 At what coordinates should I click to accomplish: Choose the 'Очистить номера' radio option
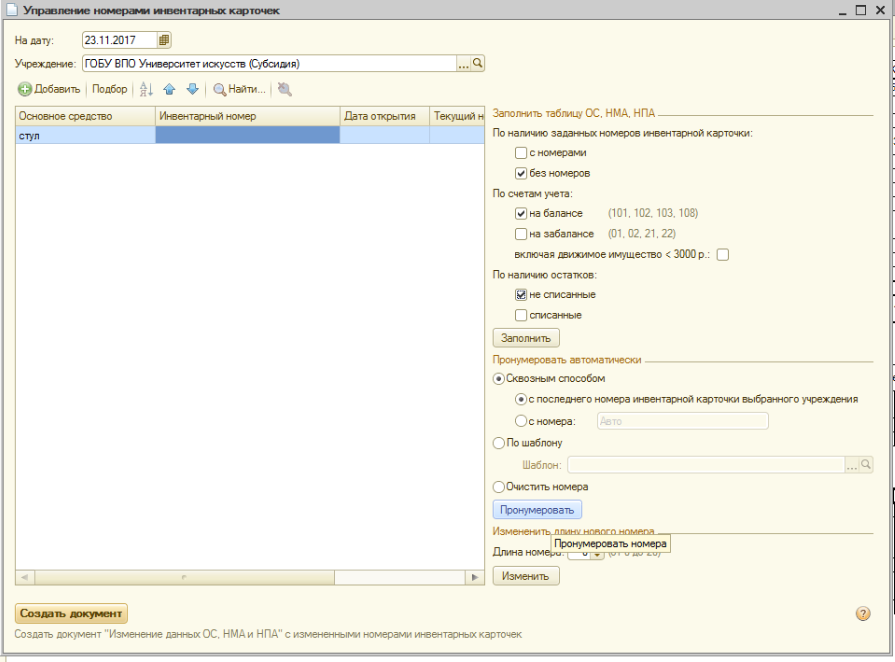click(x=498, y=487)
